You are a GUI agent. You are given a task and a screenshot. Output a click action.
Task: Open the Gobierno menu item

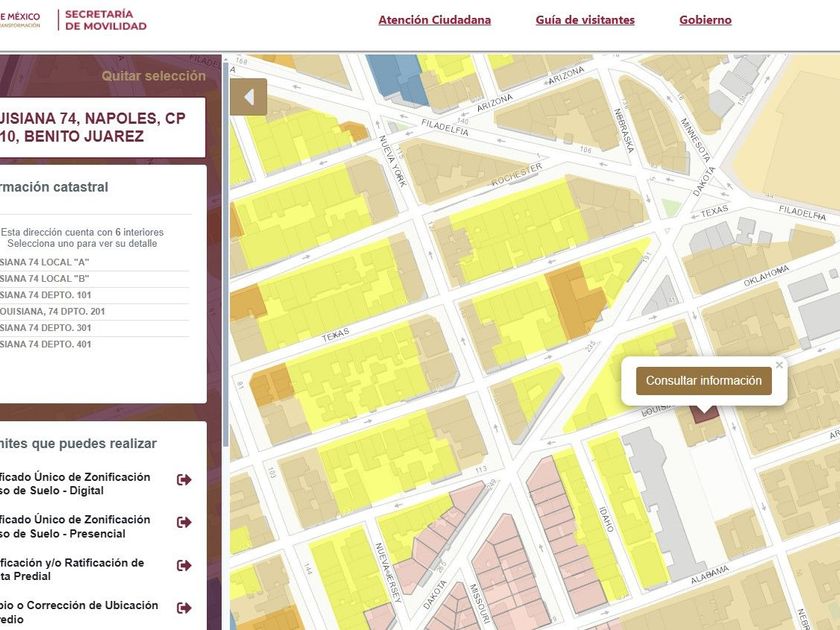click(705, 20)
